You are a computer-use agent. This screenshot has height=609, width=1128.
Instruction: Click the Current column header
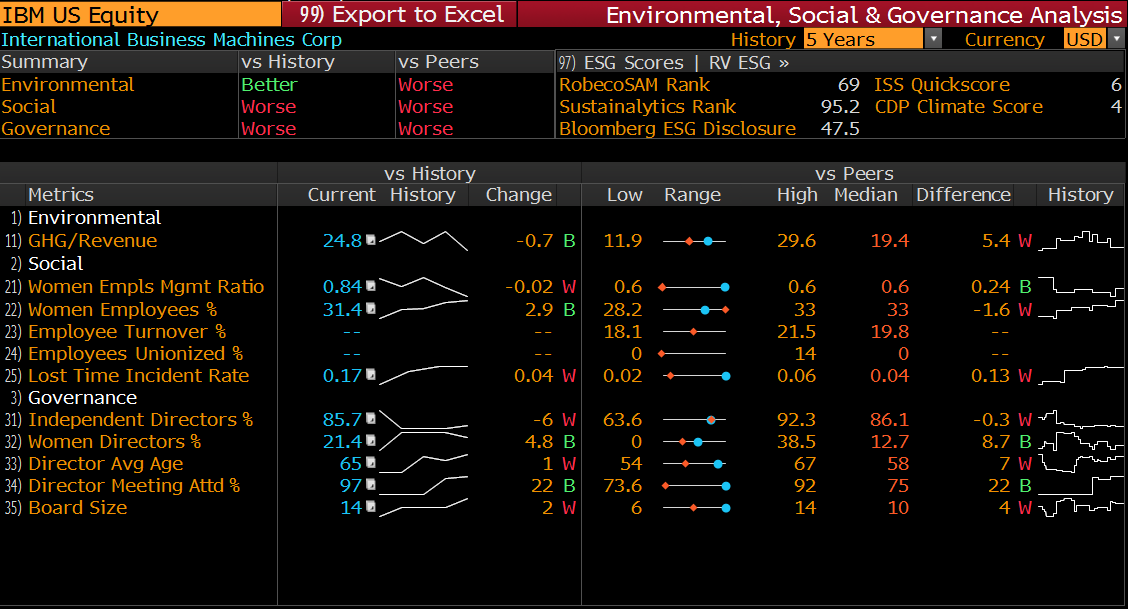pyautogui.click(x=342, y=194)
